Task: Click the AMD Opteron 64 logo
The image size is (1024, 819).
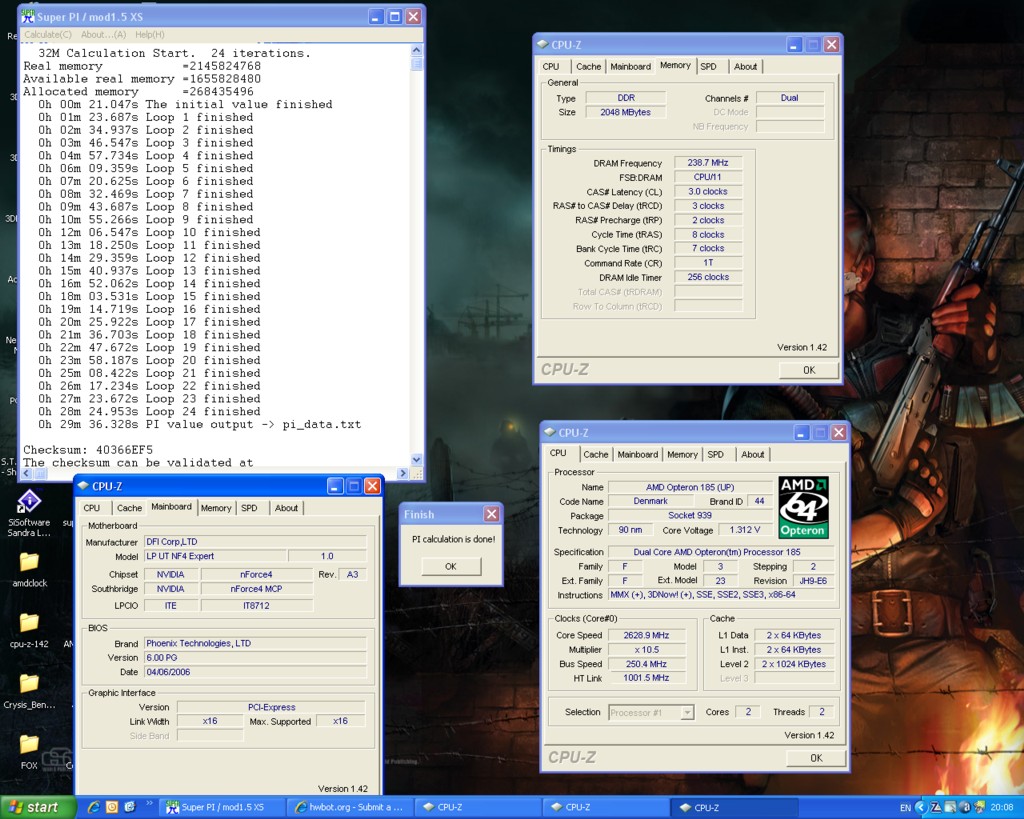Action: (x=803, y=507)
